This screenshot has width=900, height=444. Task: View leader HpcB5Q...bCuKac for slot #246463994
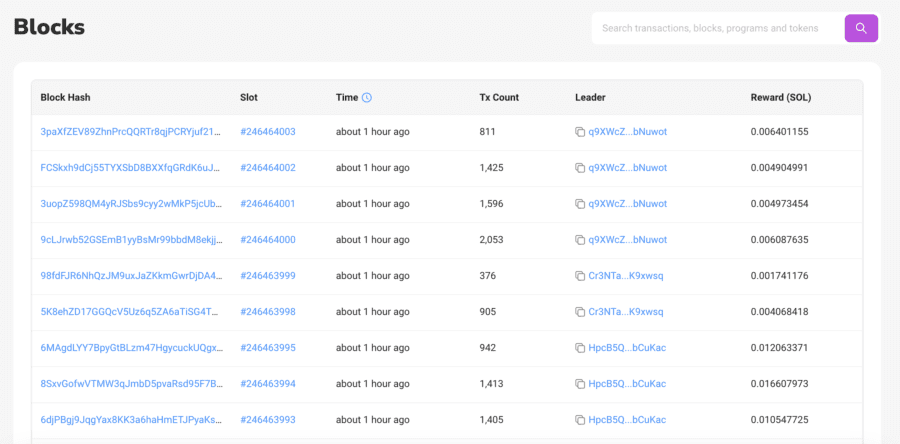[x=627, y=384]
